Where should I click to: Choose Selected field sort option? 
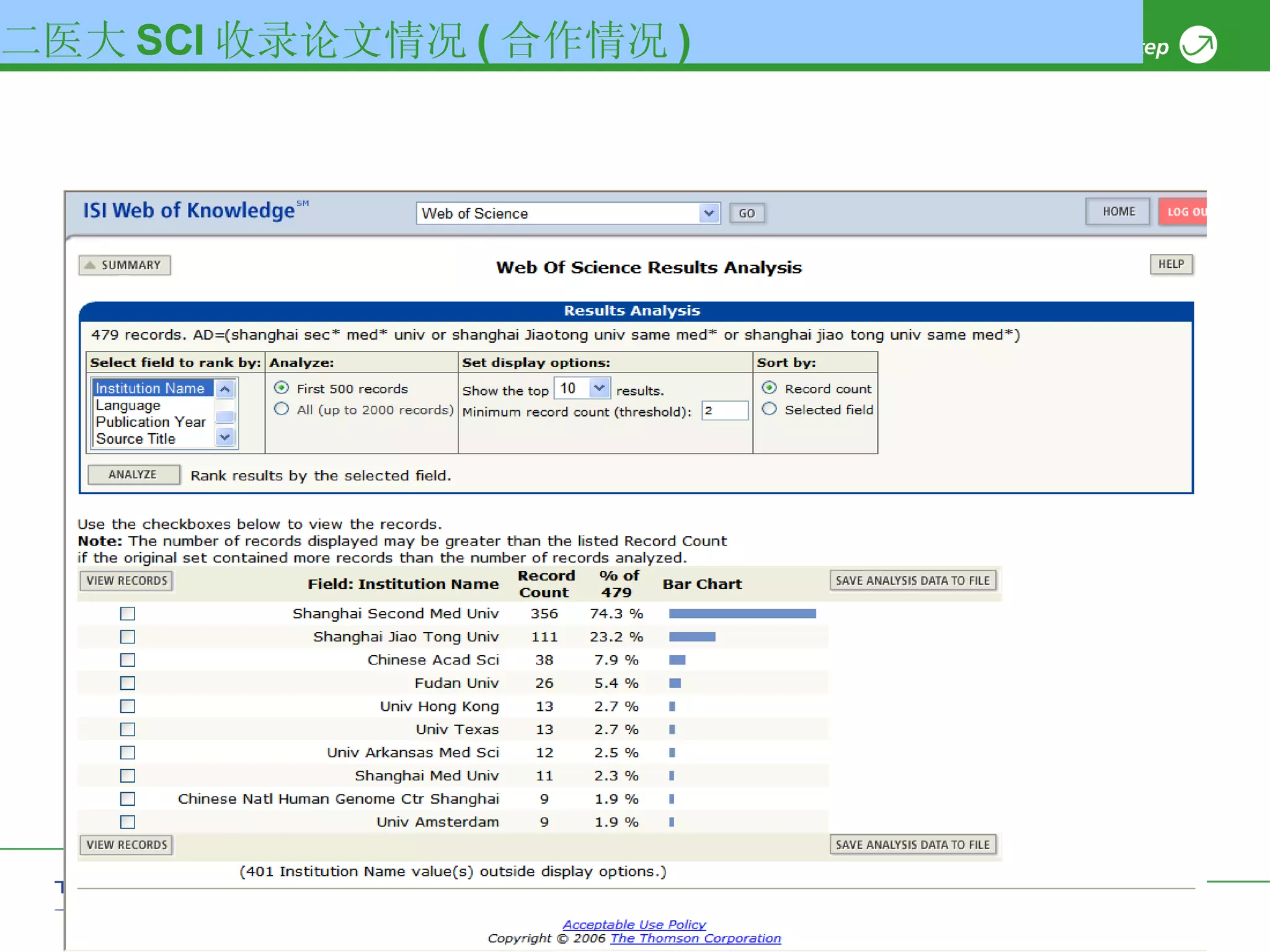[769, 409]
